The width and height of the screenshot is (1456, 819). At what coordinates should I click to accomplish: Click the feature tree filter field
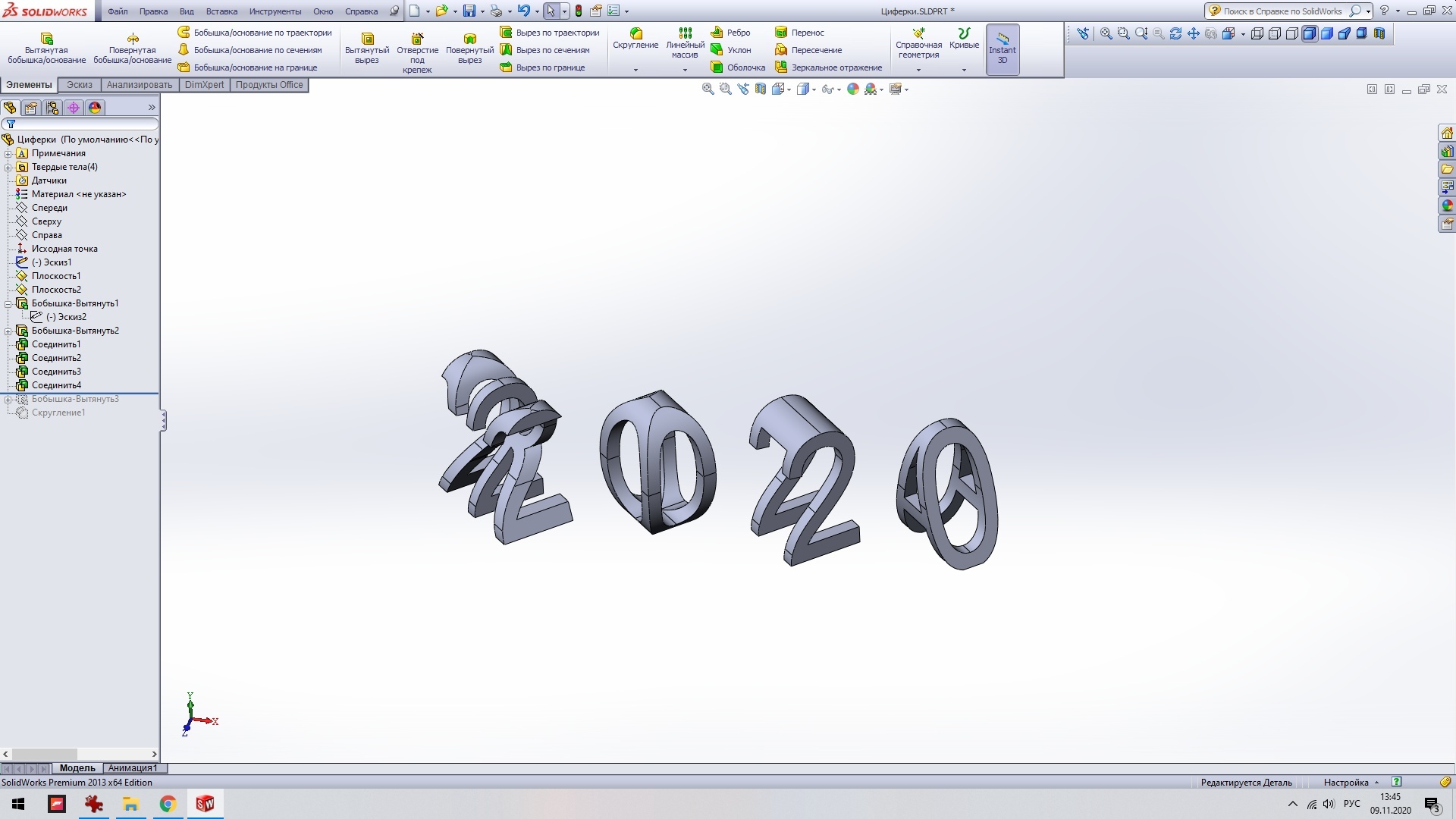click(x=80, y=124)
